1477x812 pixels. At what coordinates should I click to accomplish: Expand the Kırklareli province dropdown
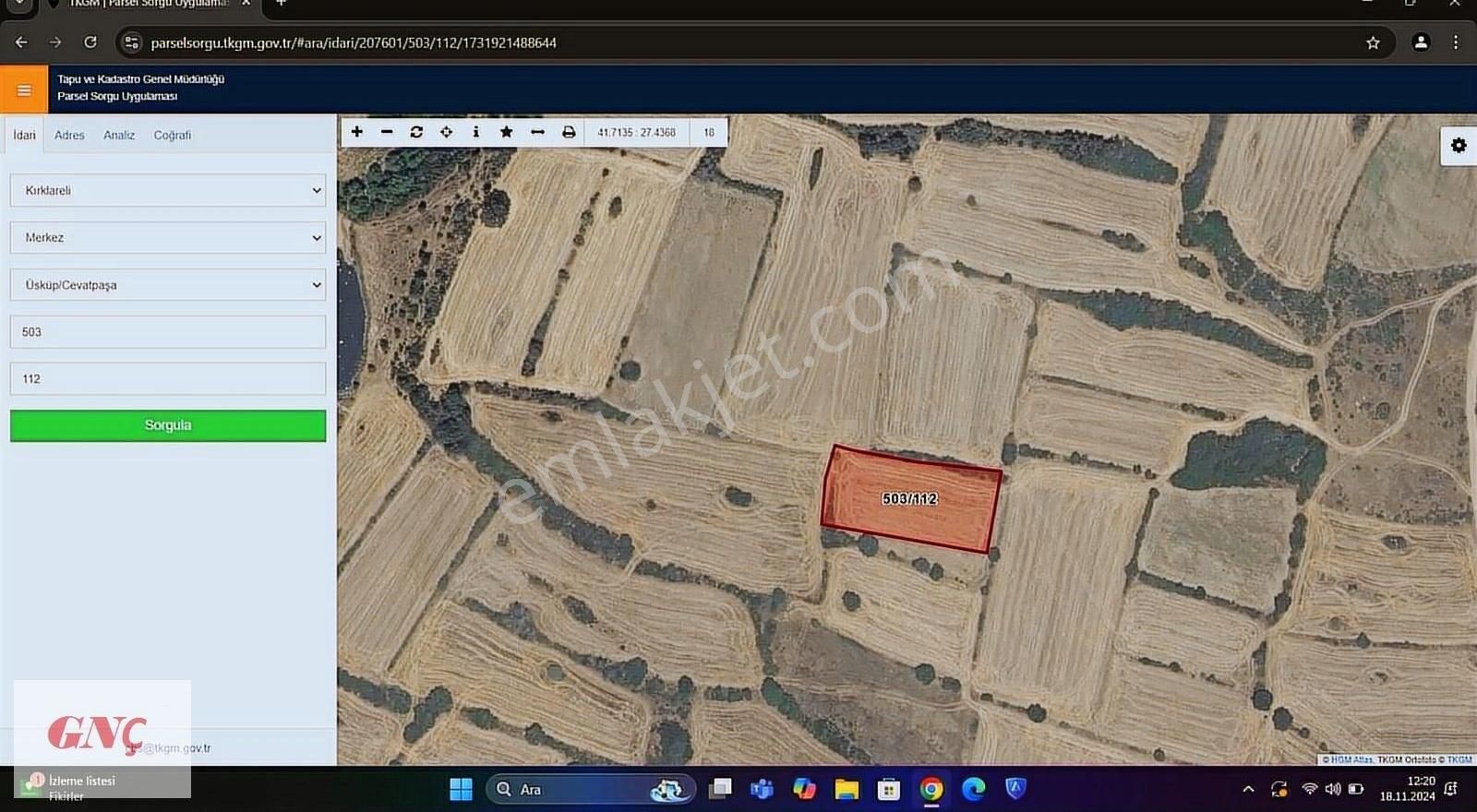pos(168,190)
